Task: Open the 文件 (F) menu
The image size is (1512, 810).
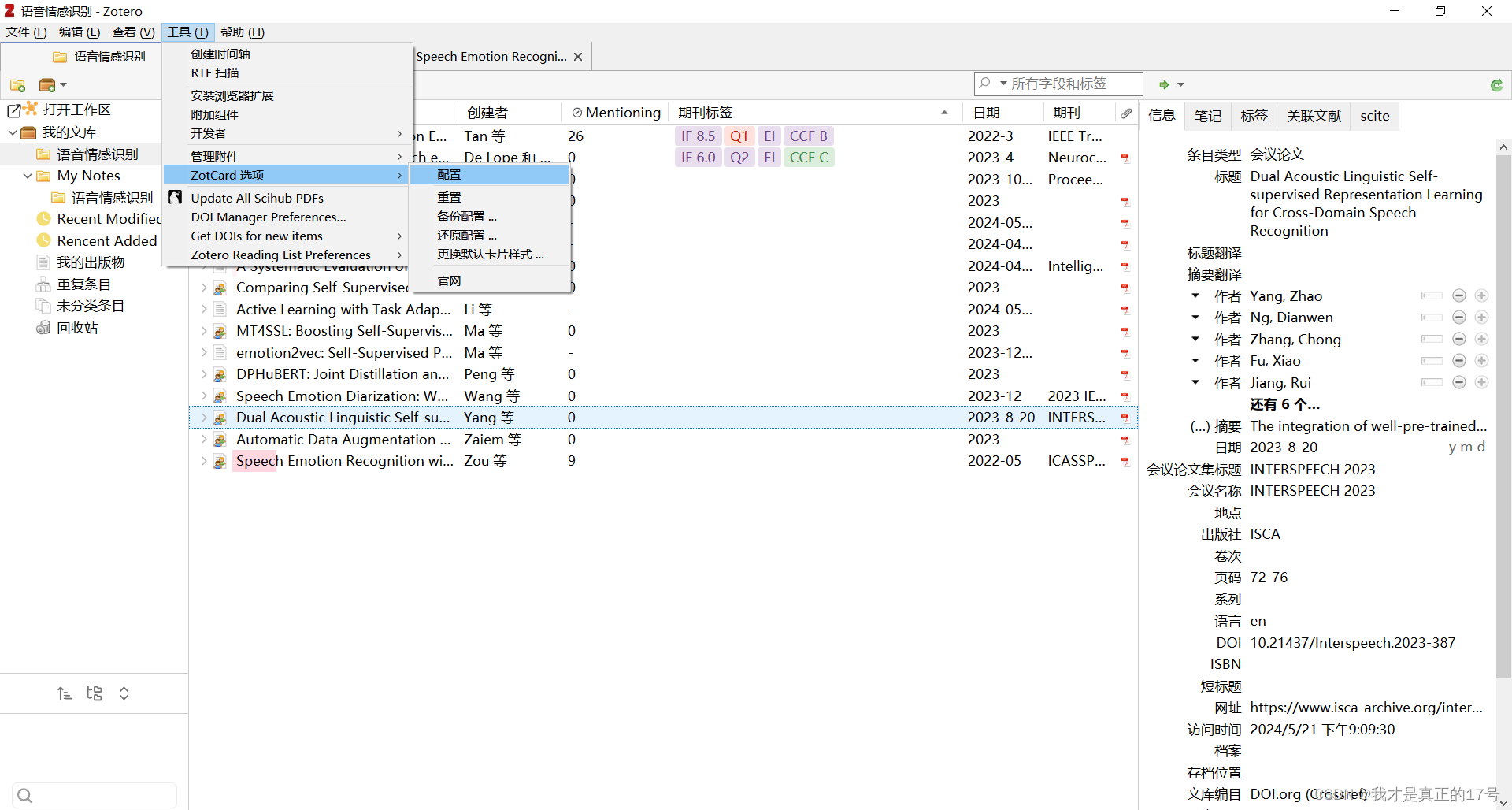Action: 26,32
